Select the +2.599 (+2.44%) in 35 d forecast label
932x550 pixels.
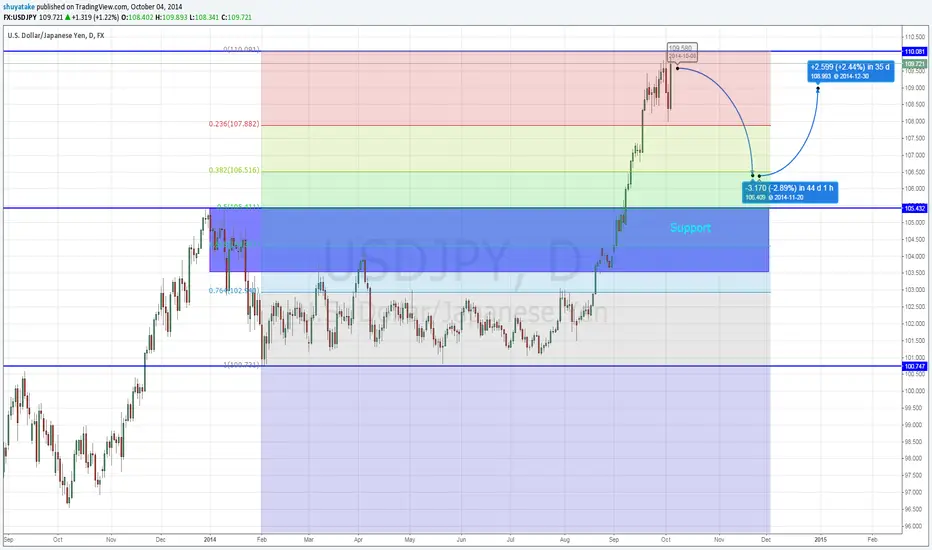[851, 71]
